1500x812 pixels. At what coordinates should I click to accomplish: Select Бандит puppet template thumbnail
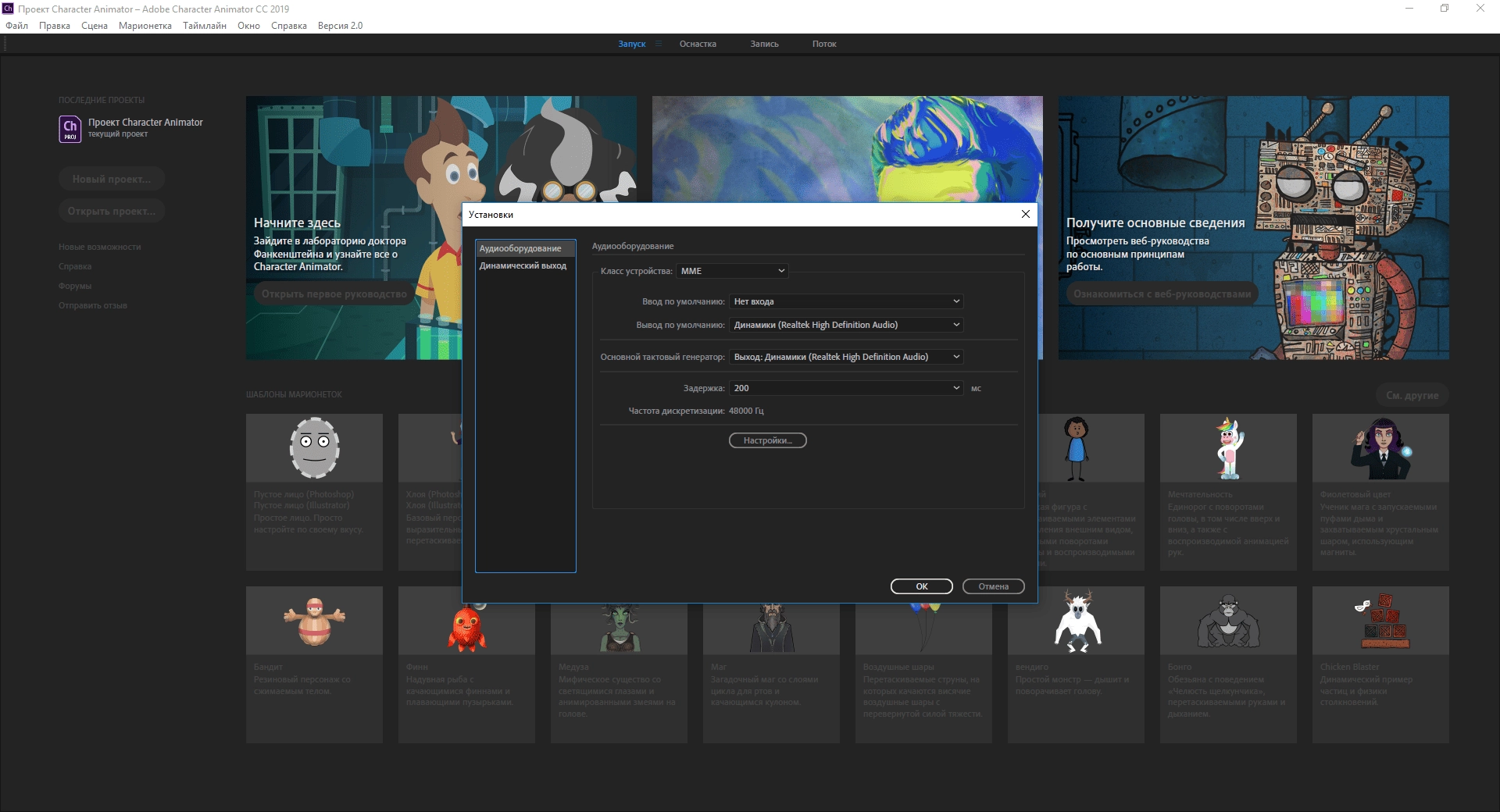(314, 621)
